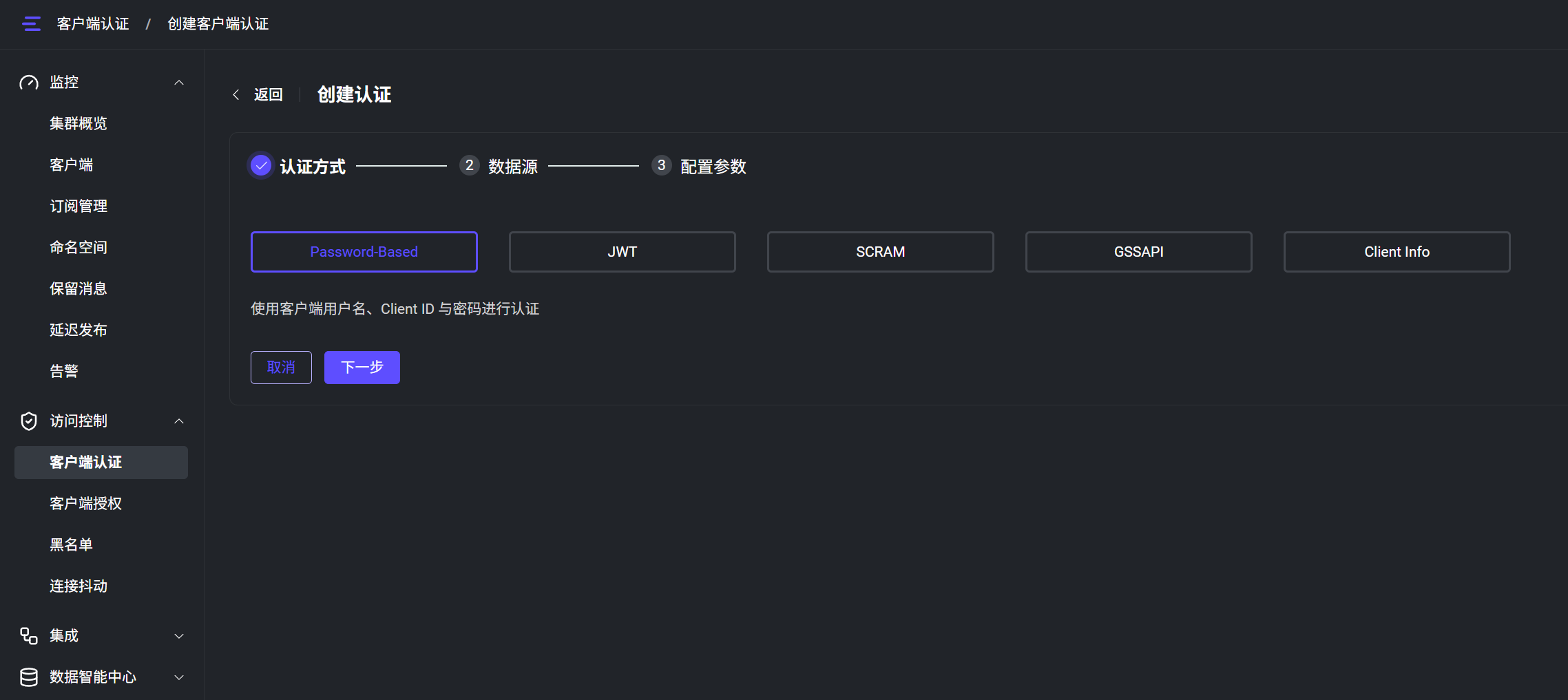Click the 认证方式 step label
The width and height of the screenshot is (1568, 700).
click(x=313, y=167)
